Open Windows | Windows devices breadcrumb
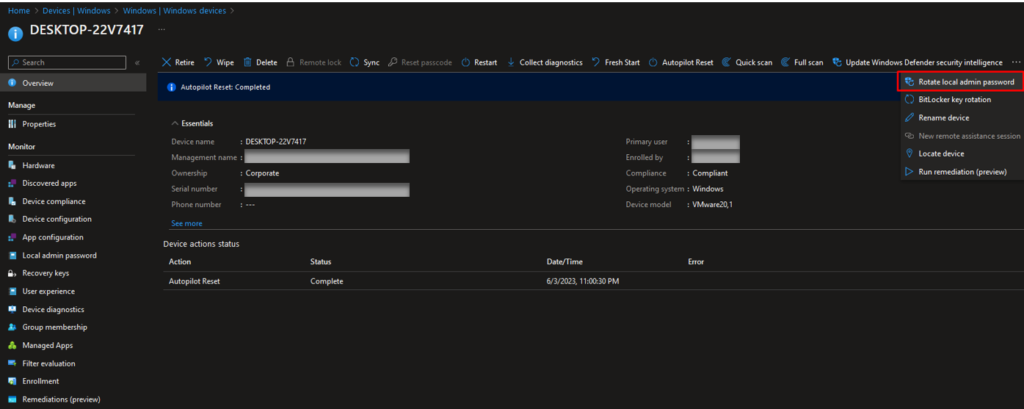Viewport: 1024px width, 409px height. pos(172,10)
